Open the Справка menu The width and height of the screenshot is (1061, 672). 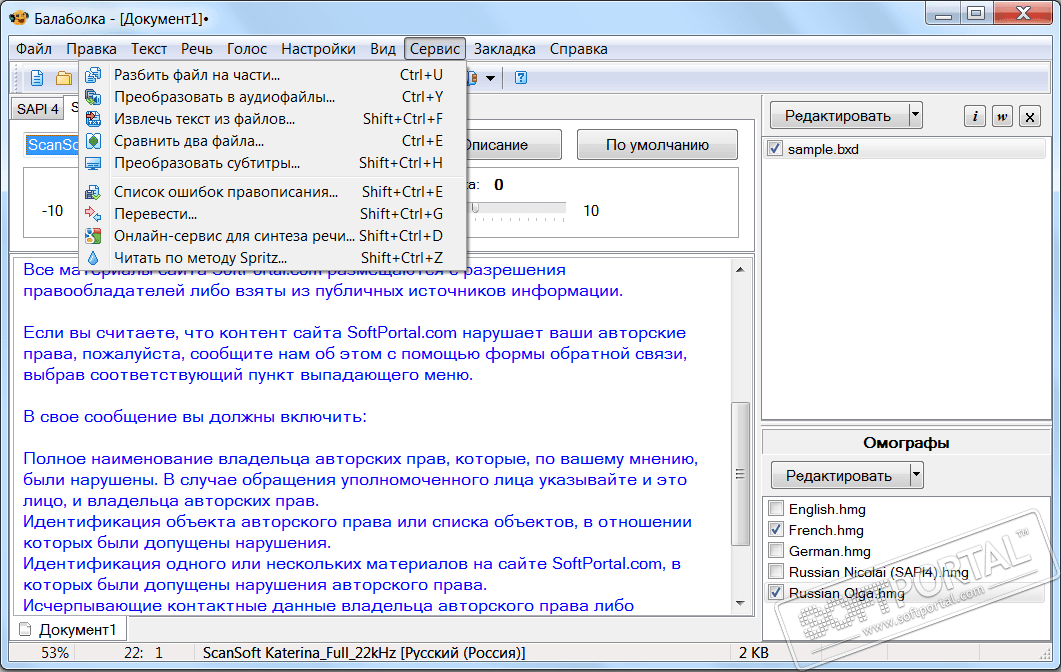[x=579, y=49]
